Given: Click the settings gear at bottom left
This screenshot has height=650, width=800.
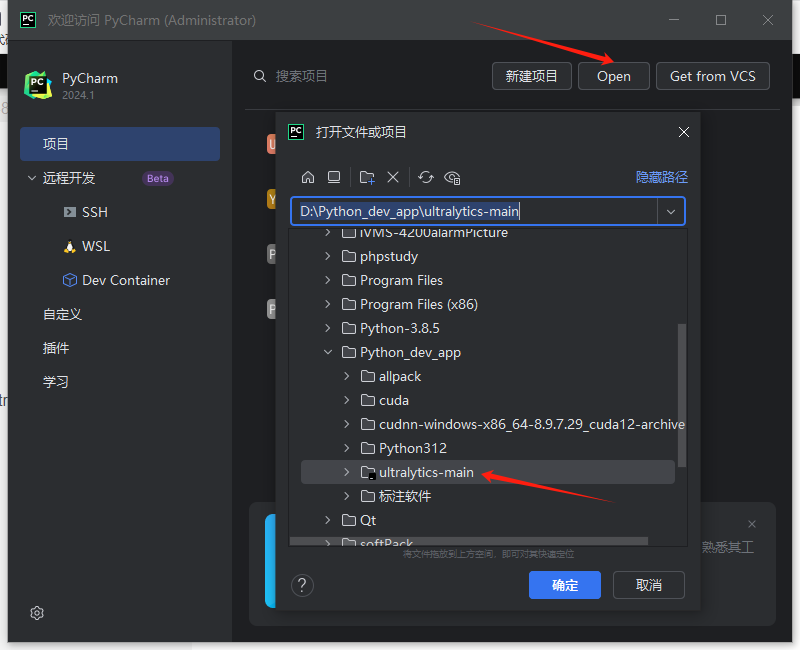Looking at the screenshot, I should coord(37,613).
